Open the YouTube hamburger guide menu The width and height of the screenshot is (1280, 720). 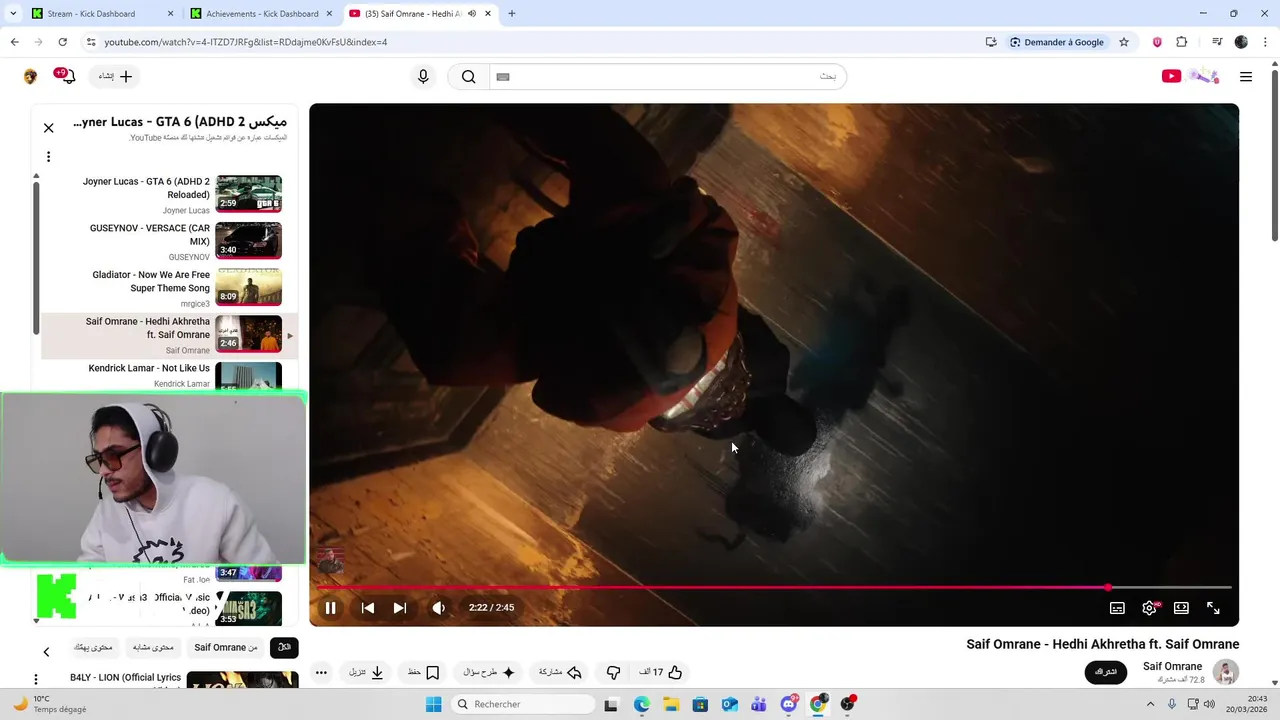(x=1246, y=77)
